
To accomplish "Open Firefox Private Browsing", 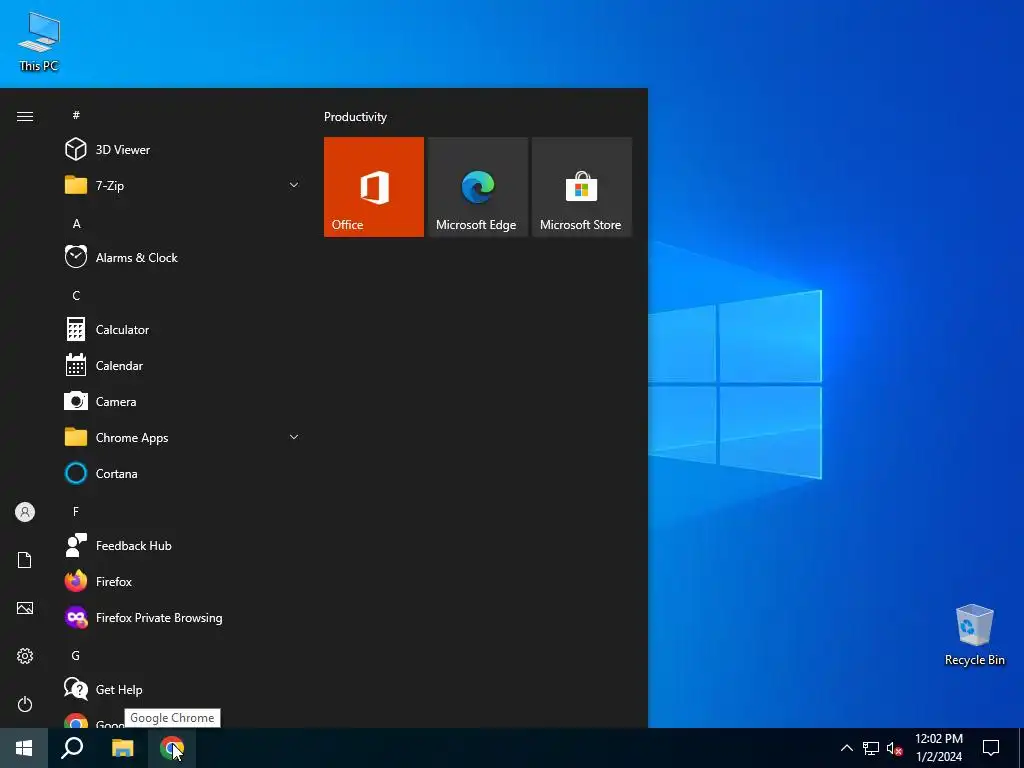I will pyautogui.click(x=183, y=617).
